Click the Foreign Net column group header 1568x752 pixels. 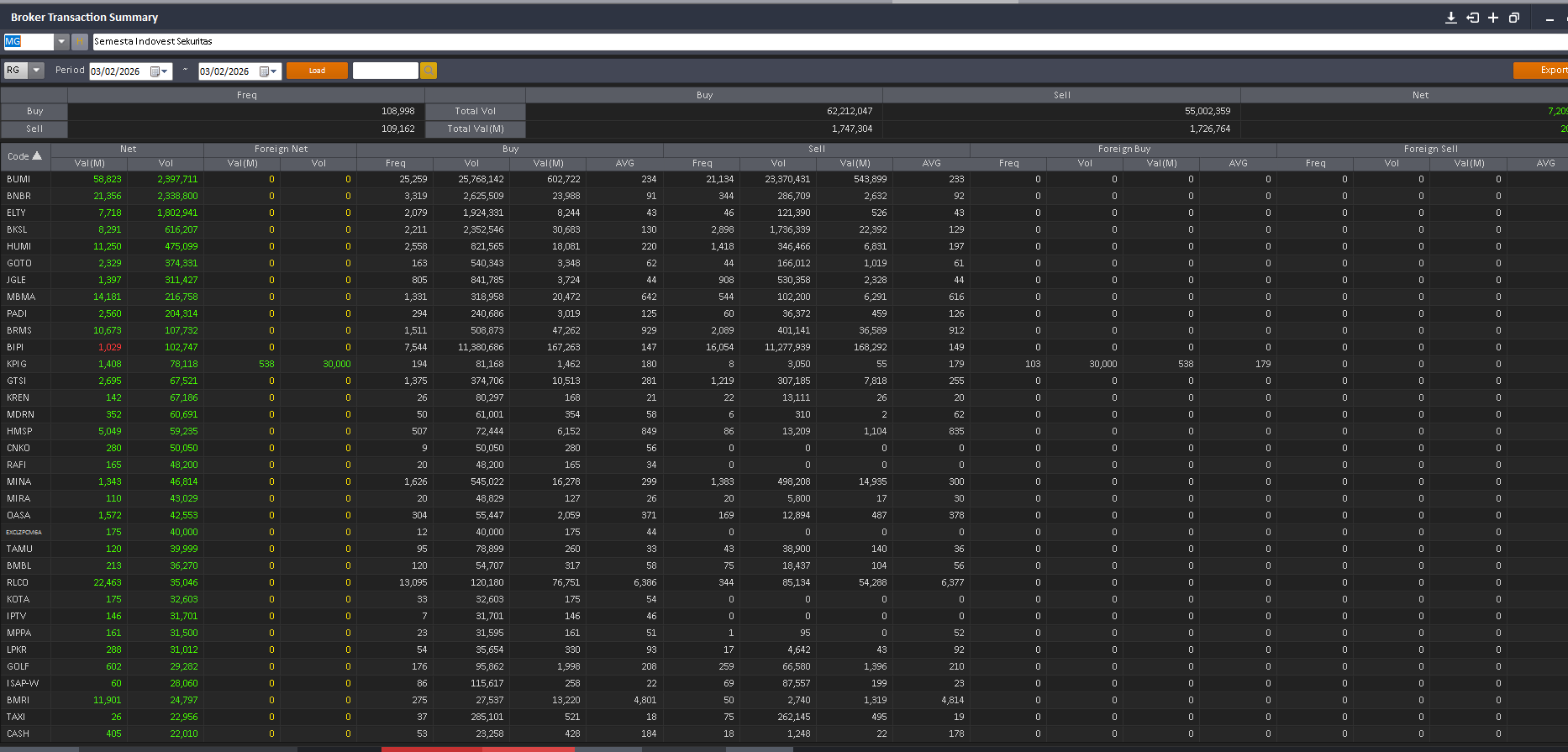pyautogui.click(x=281, y=149)
